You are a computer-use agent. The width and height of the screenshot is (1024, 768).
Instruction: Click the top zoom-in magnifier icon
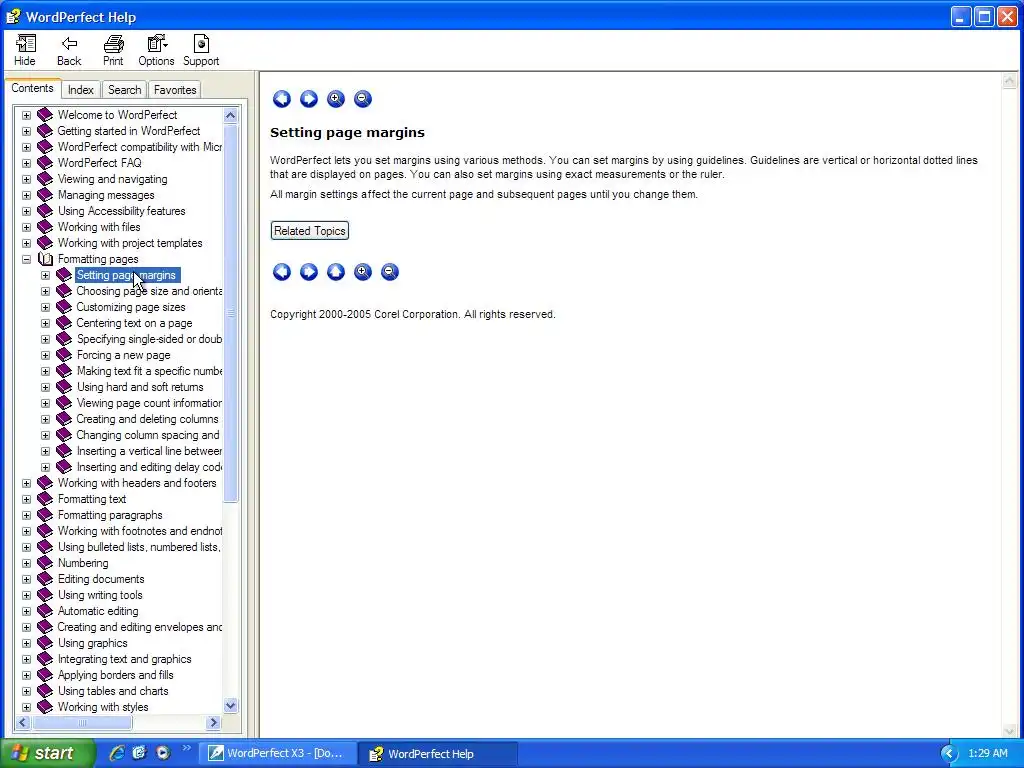pos(336,99)
